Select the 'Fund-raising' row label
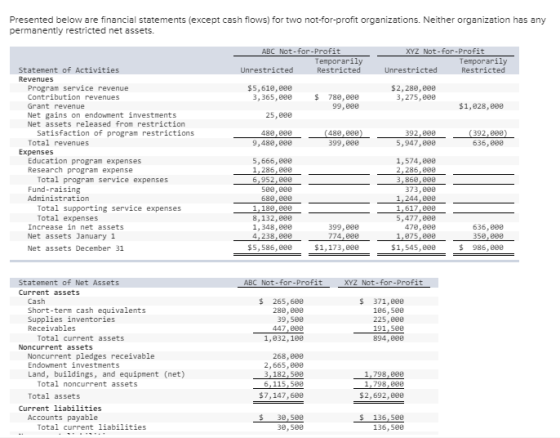Image resolution: width=560 pixels, height=438 pixels. point(54,189)
